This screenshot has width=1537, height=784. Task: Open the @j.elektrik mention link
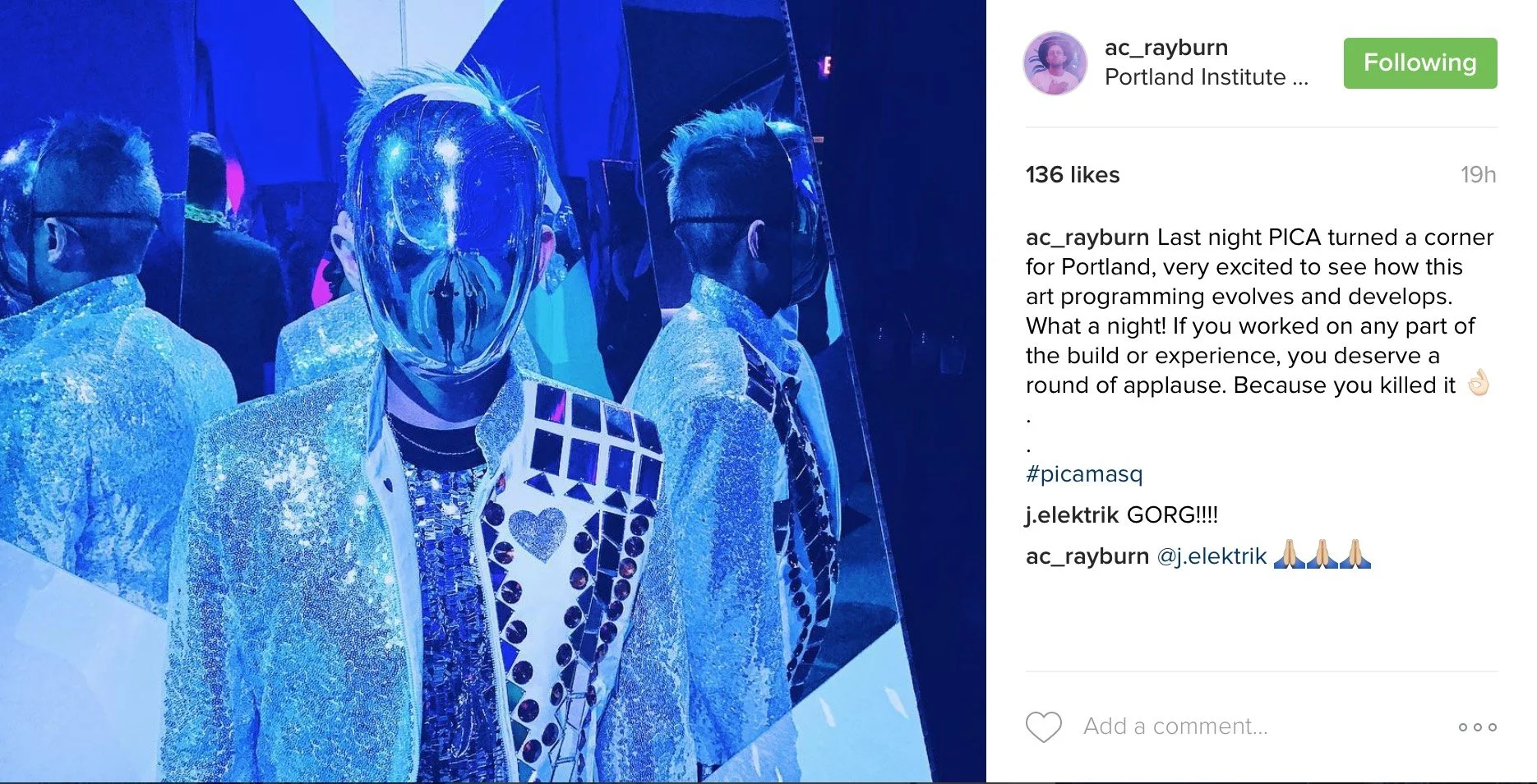click(x=1212, y=556)
